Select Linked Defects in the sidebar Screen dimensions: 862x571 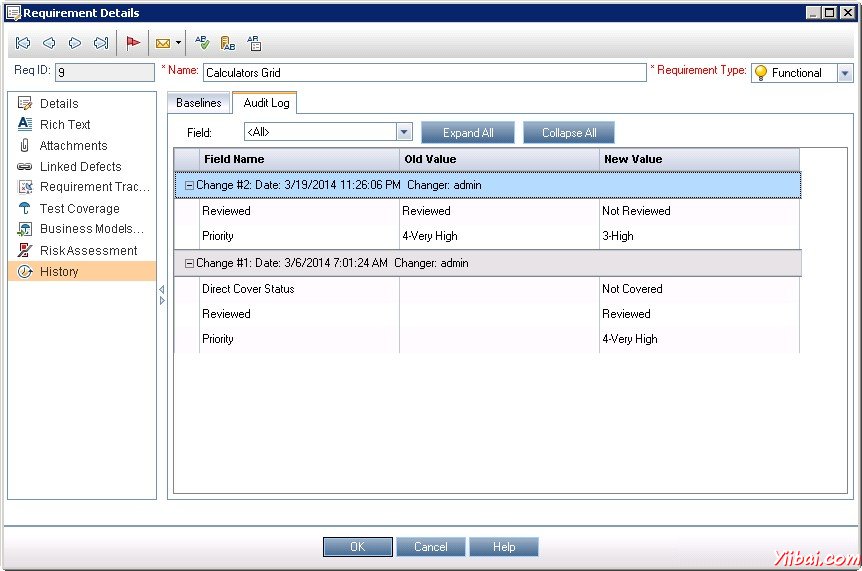(x=80, y=167)
